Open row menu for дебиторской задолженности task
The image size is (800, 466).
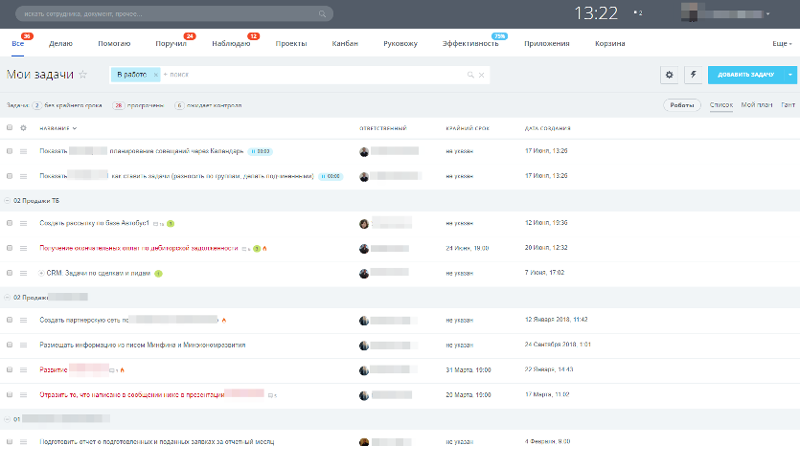coord(23,248)
